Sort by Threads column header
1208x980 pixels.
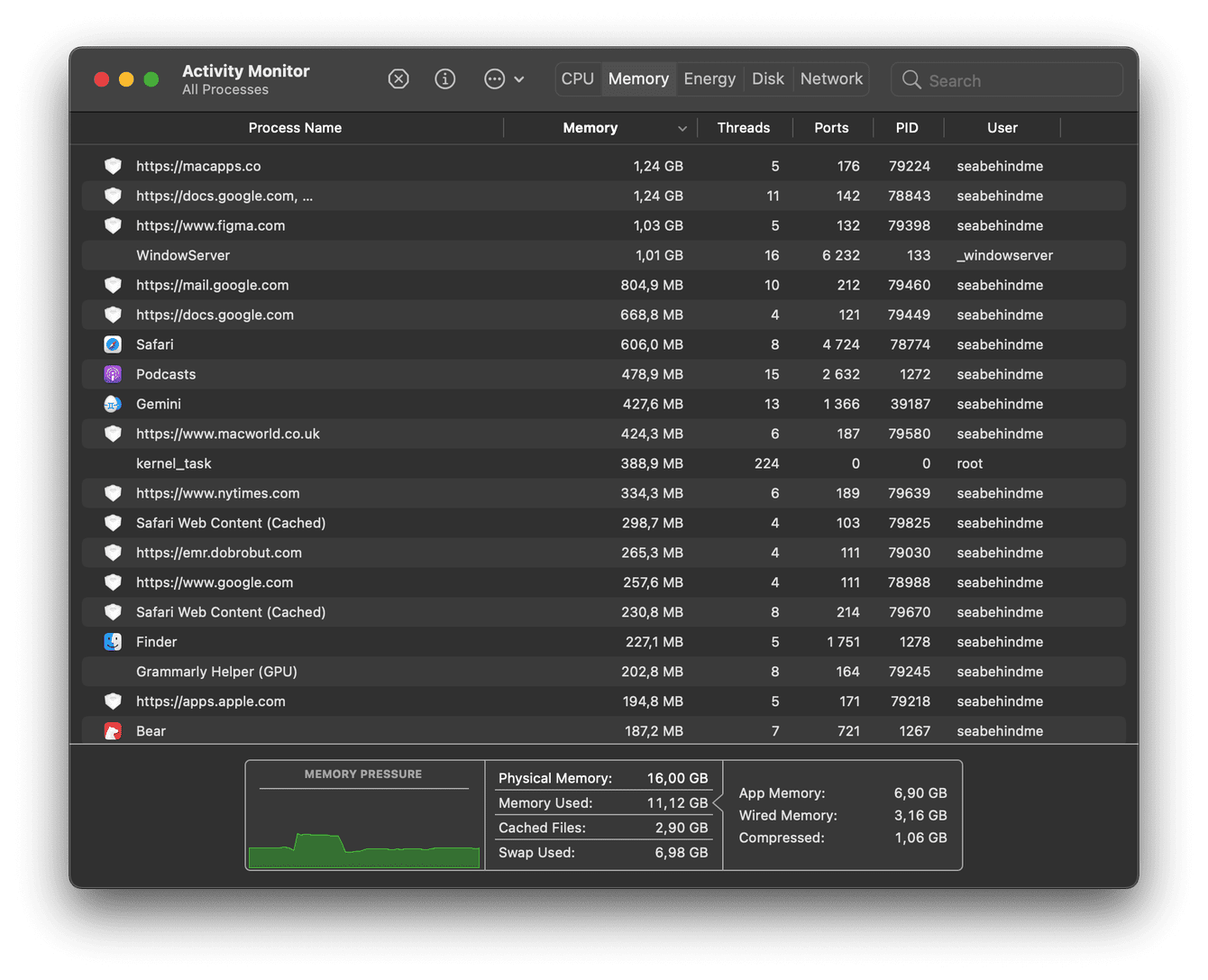click(x=744, y=128)
